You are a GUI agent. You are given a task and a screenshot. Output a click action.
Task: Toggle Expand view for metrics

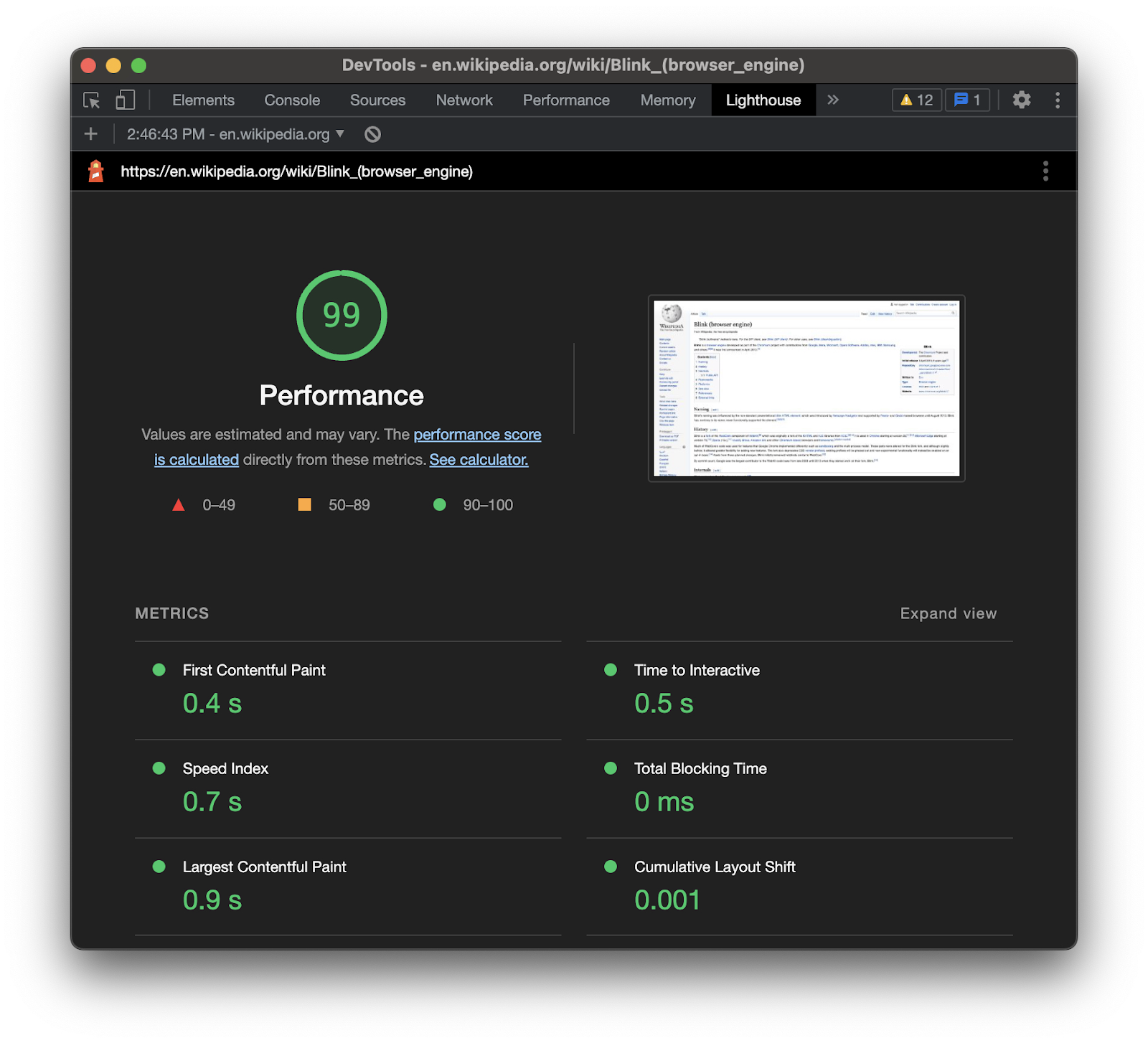(948, 613)
